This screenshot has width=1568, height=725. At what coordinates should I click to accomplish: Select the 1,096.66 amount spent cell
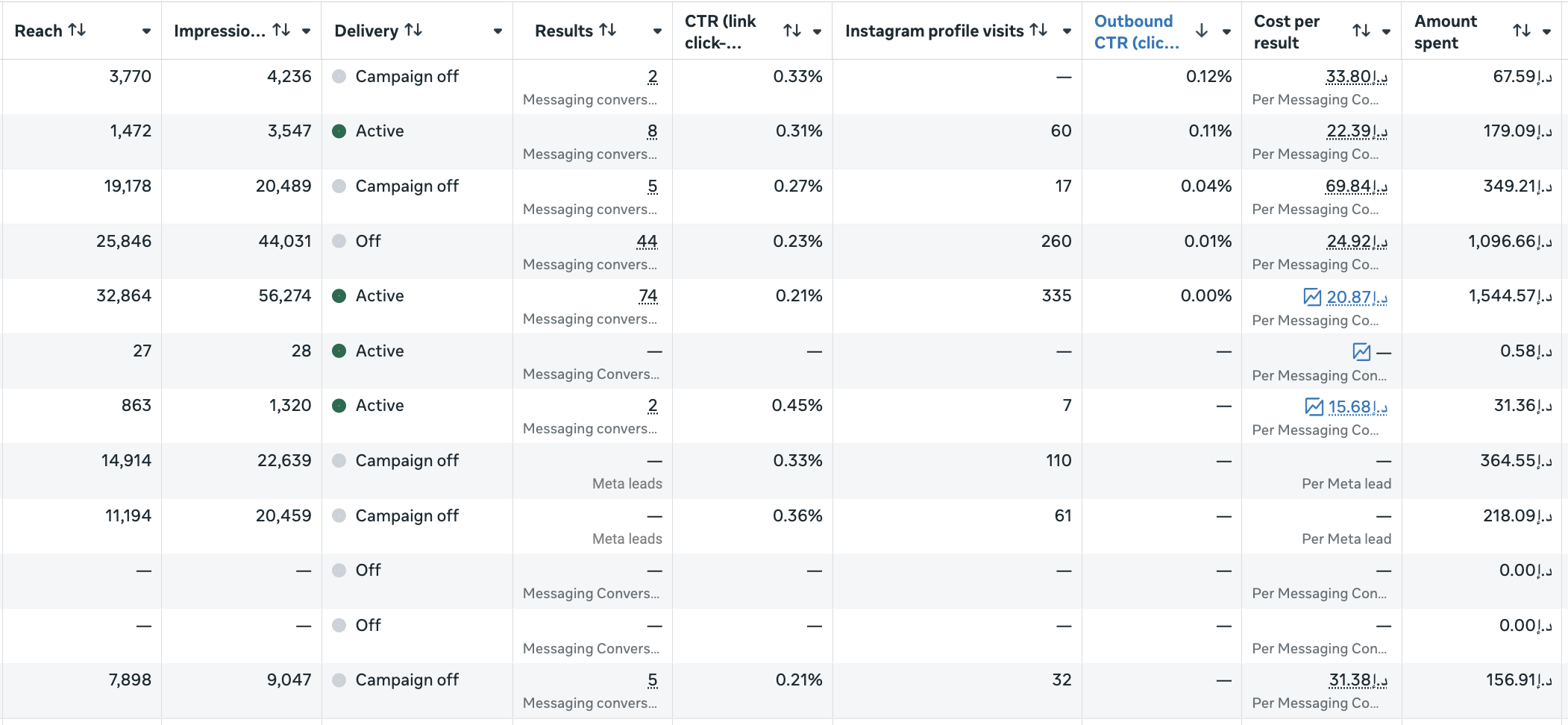[x=1509, y=242]
